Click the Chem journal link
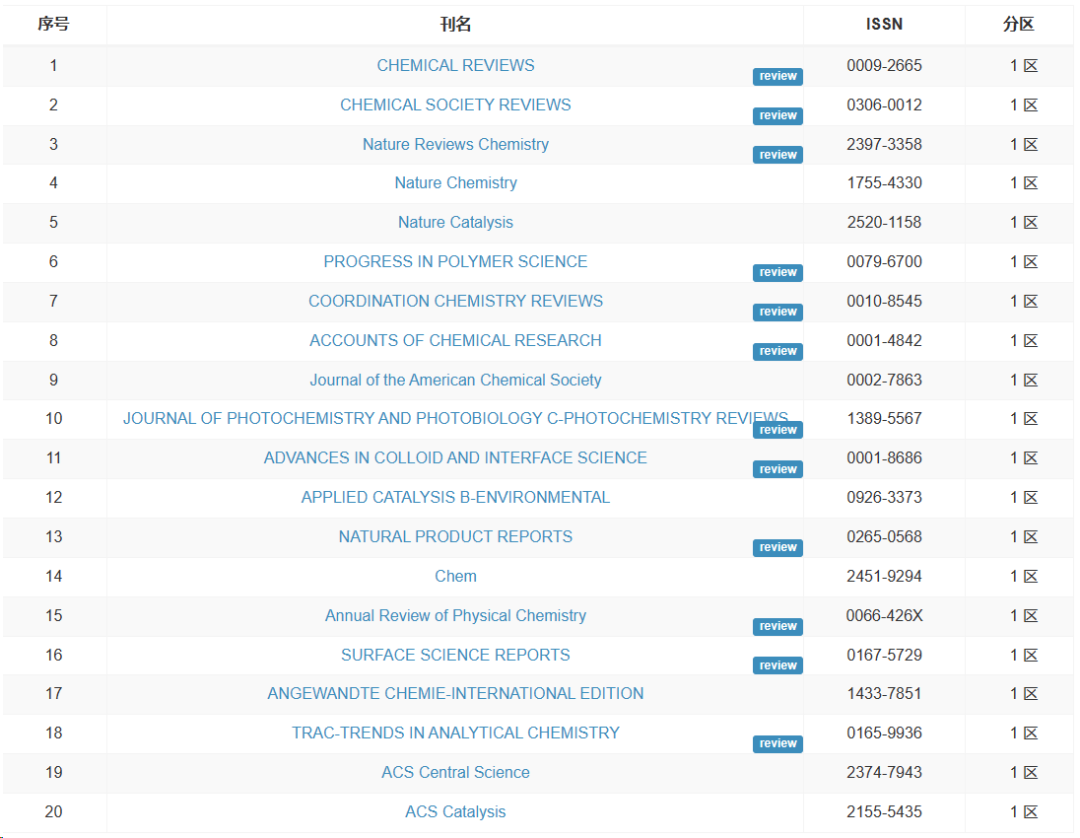Viewport: 1080px width, 838px height. [455, 576]
